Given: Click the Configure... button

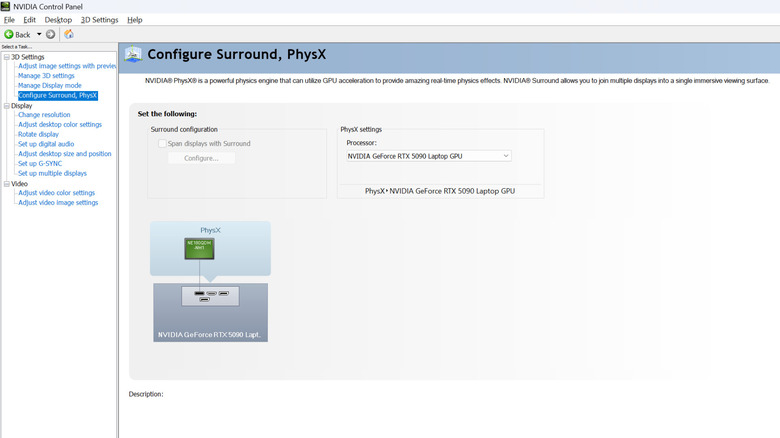Looking at the screenshot, I should [x=201, y=158].
